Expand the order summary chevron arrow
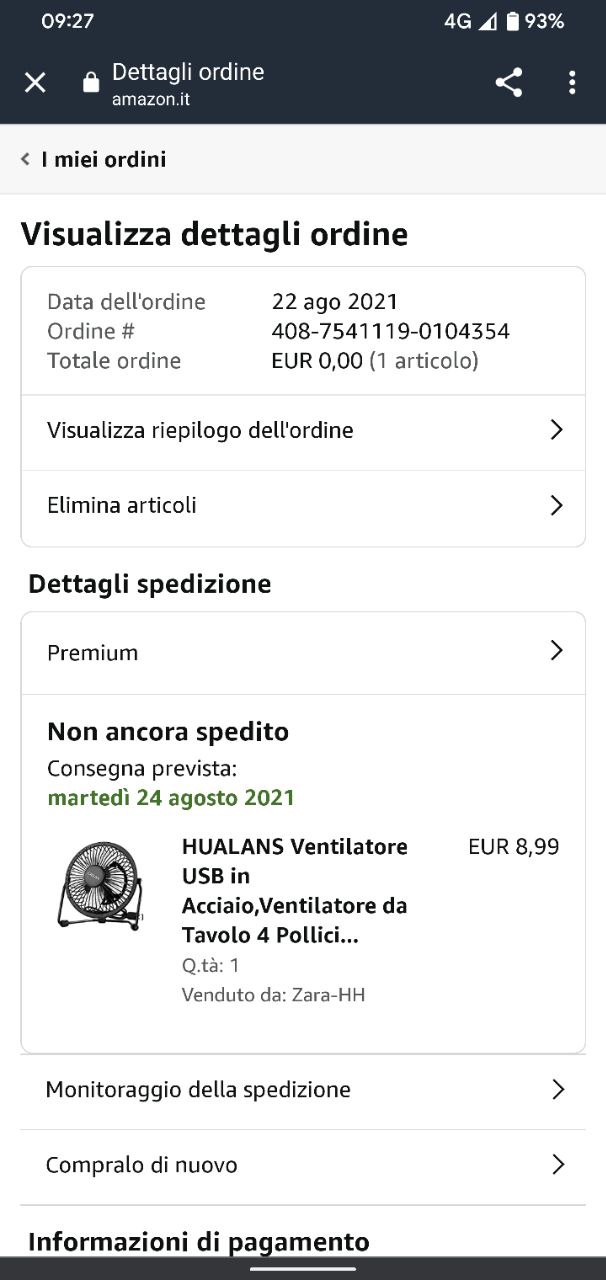The height and width of the screenshot is (1280, 606). [557, 430]
